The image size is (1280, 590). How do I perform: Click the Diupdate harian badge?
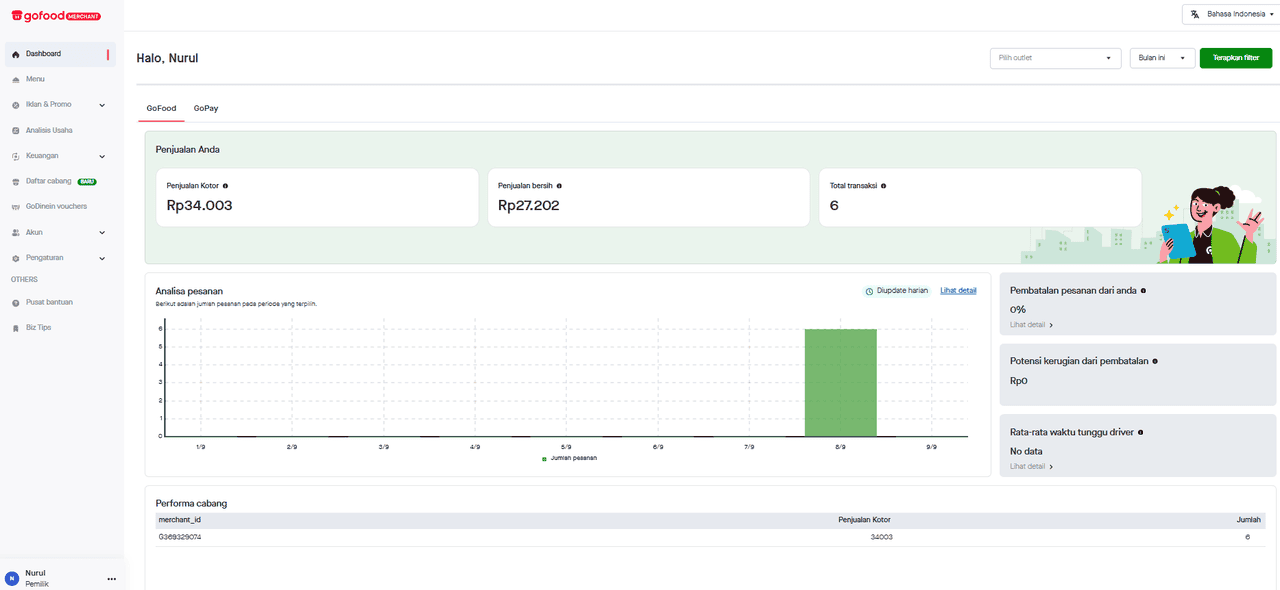tap(897, 291)
